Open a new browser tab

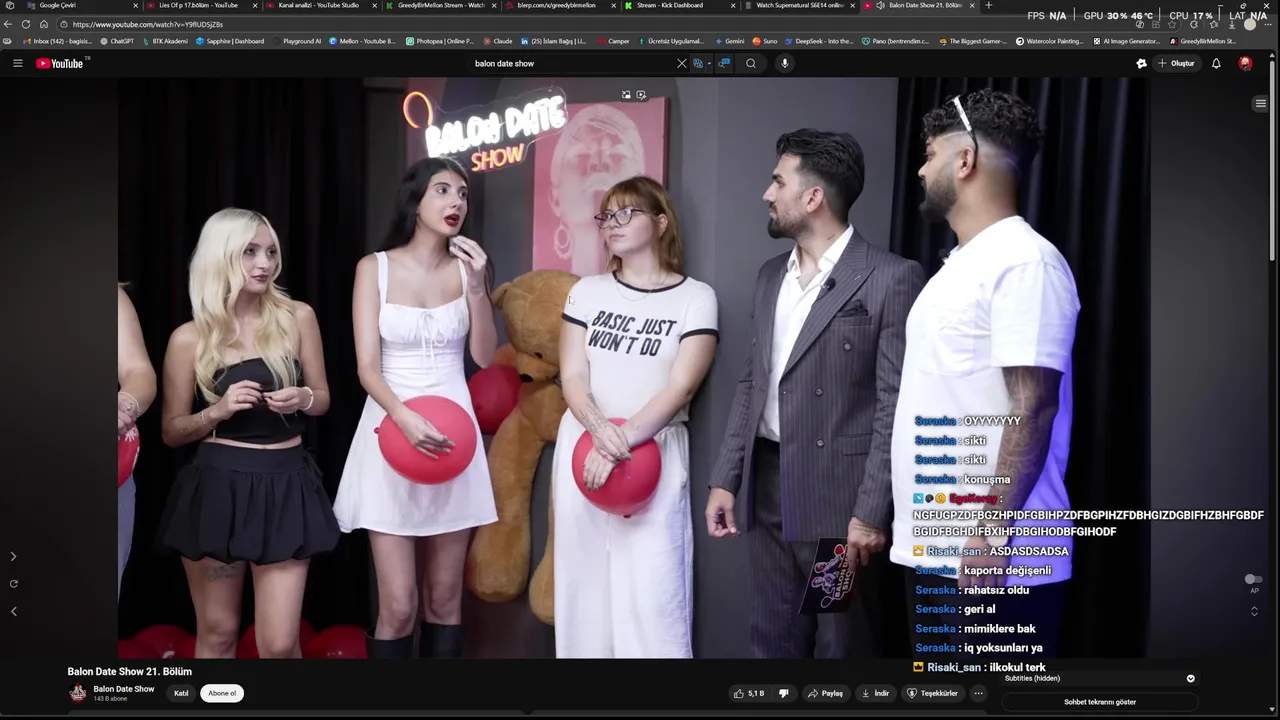pyautogui.click(x=989, y=5)
